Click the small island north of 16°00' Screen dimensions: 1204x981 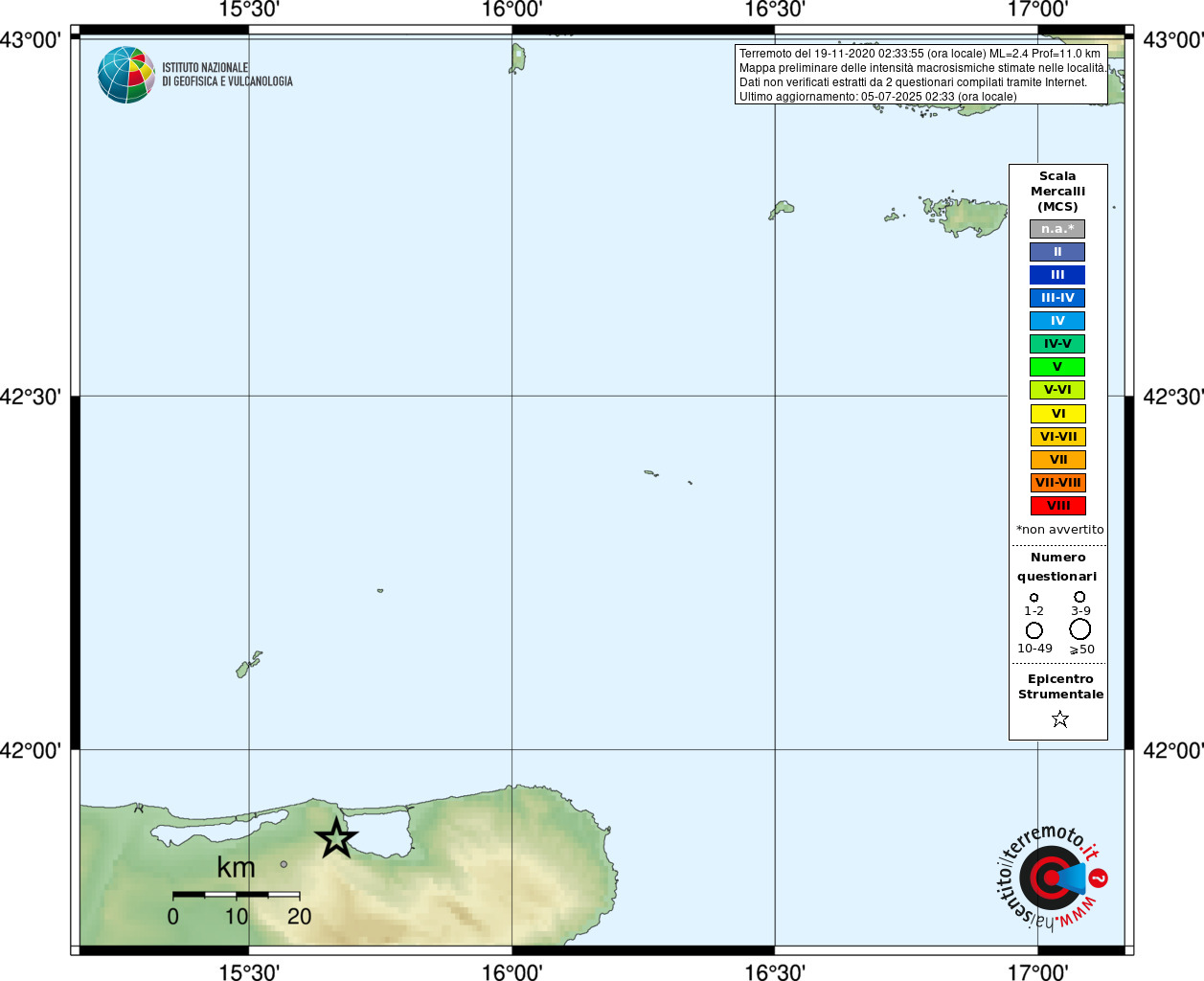tap(517, 58)
